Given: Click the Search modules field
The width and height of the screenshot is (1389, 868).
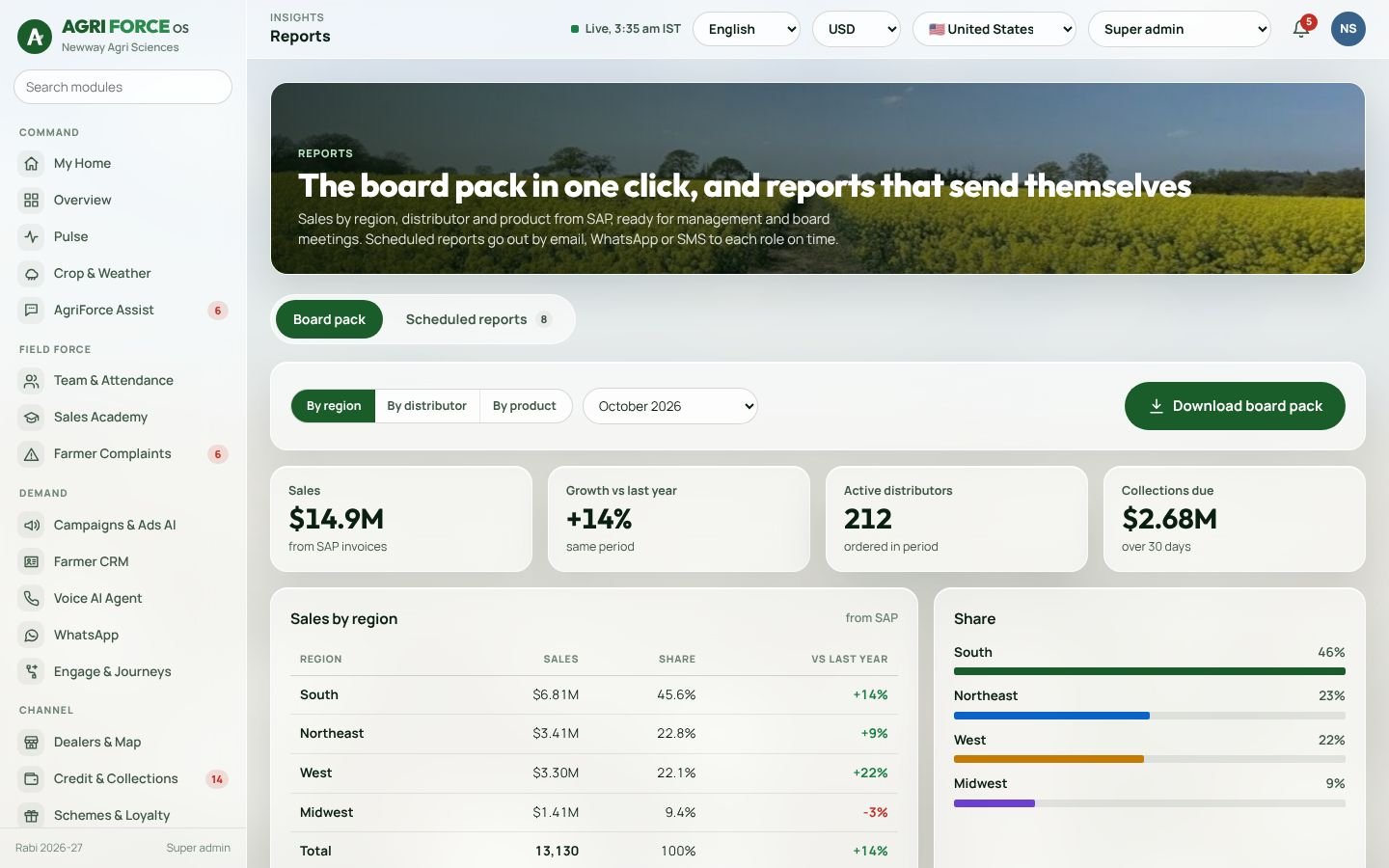Looking at the screenshot, I should (x=123, y=87).
